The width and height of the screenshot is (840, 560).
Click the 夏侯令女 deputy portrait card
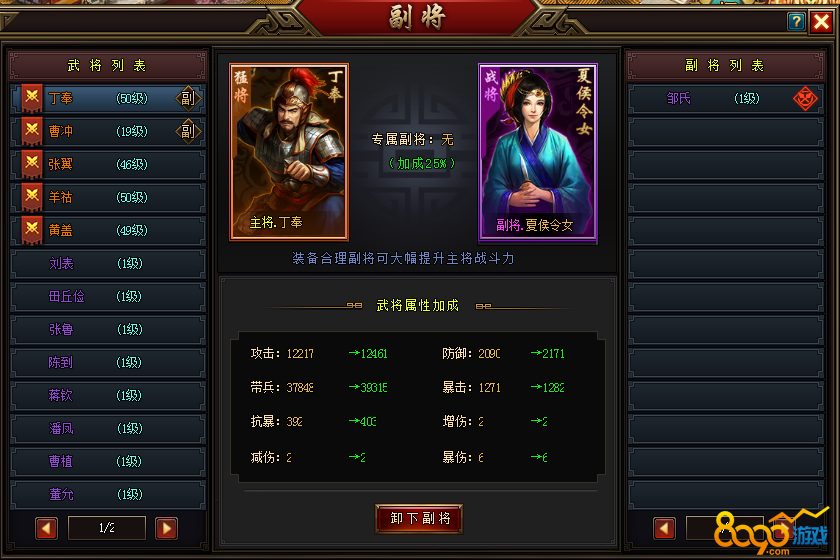point(538,153)
